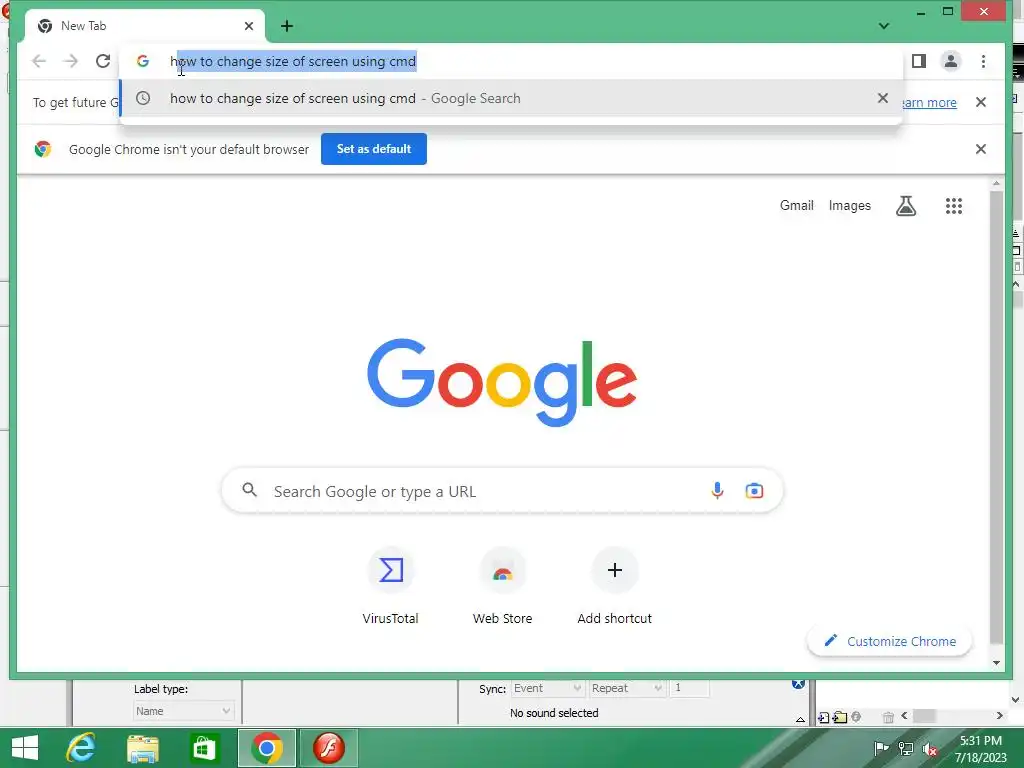
Task: Click the Google search box
Action: click(502, 491)
